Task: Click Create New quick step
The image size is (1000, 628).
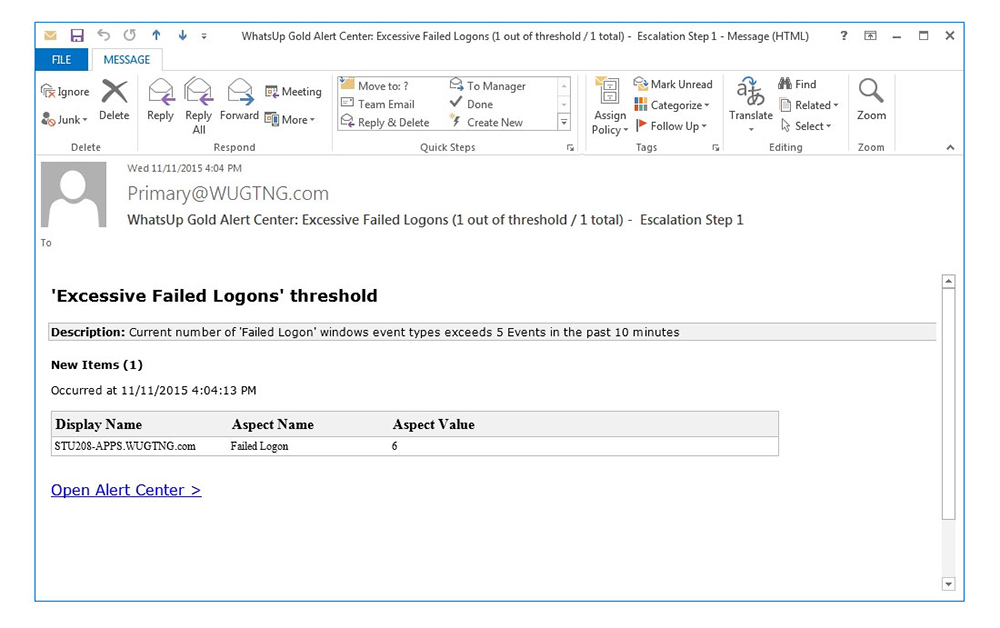Action: (486, 122)
